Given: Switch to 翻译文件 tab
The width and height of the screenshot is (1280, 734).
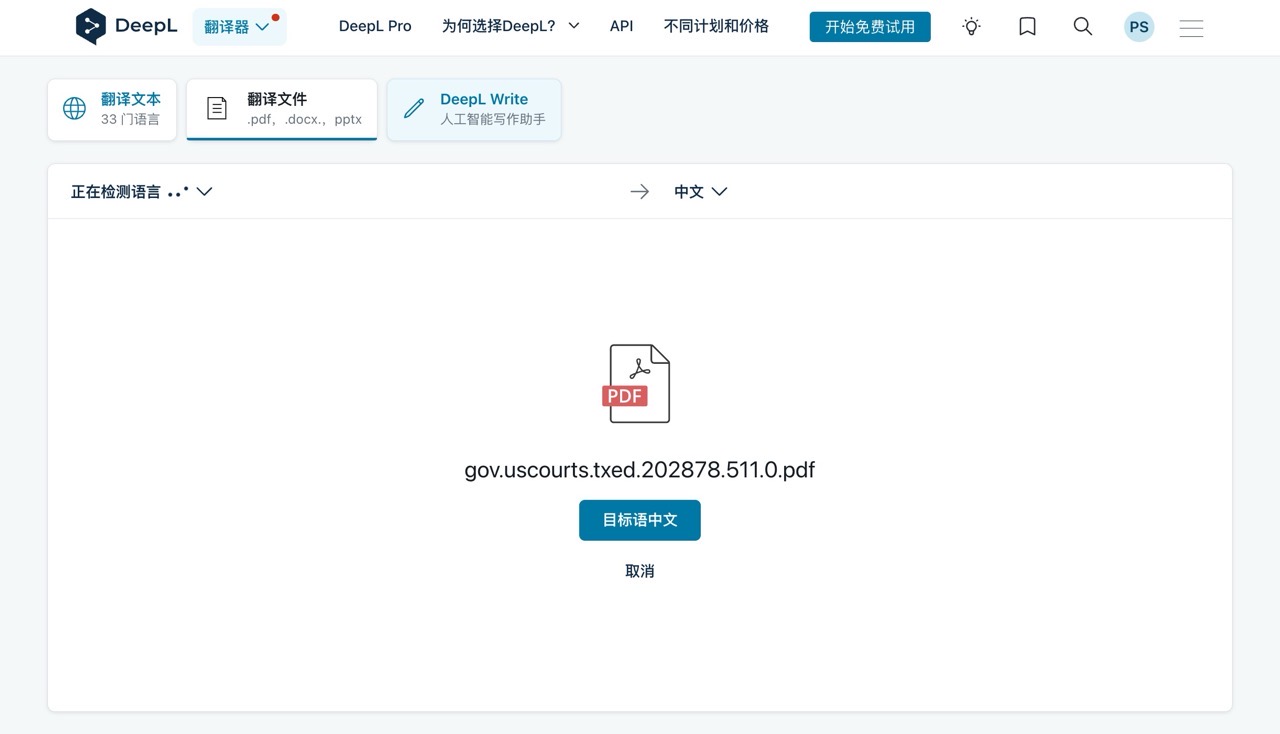Looking at the screenshot, I should [x=282, y=109].
